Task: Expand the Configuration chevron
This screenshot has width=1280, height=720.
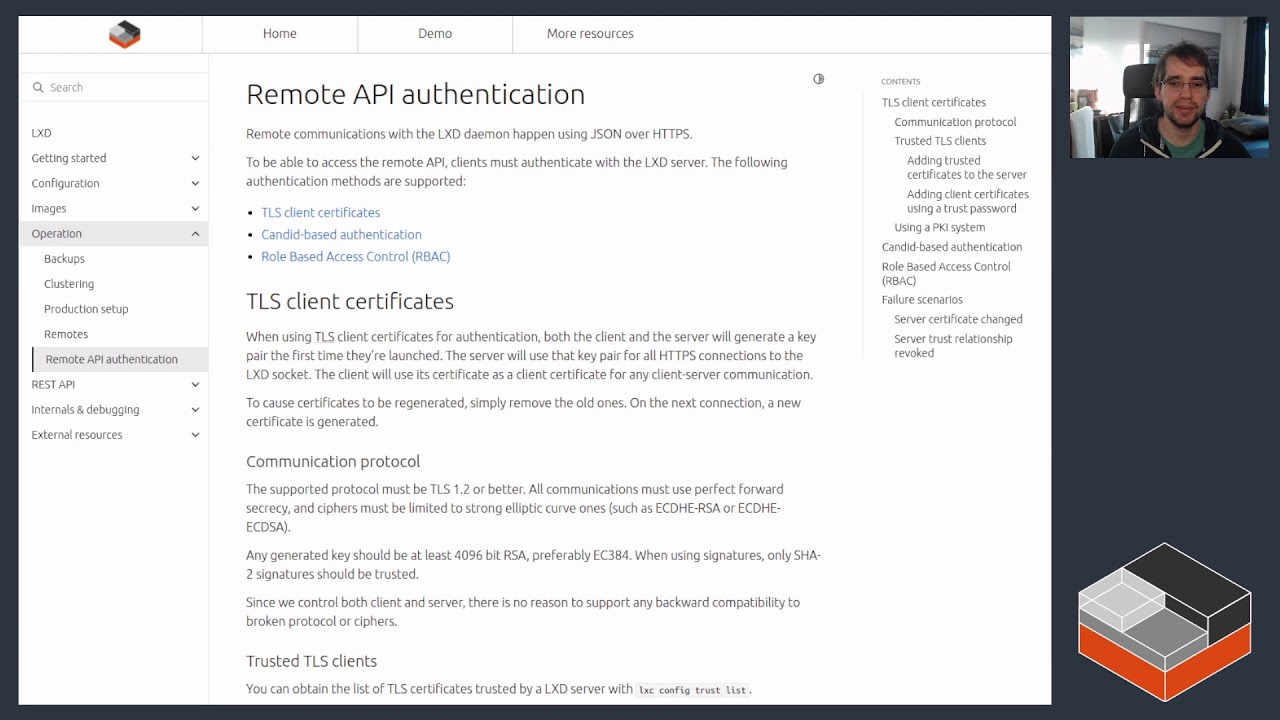Action: pos(195,183)
